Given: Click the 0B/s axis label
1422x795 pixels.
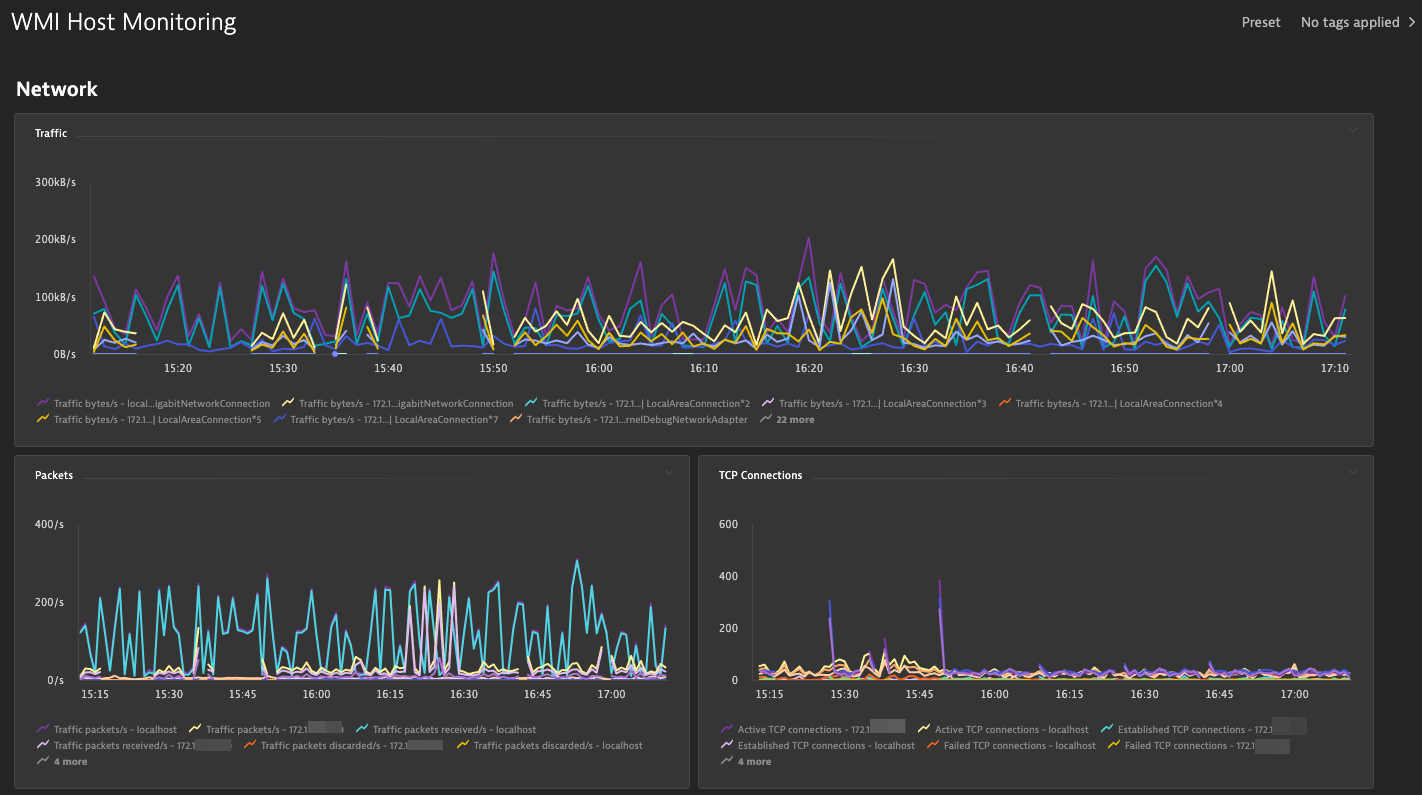Looking at the screenshot, I should pos(63,354).
